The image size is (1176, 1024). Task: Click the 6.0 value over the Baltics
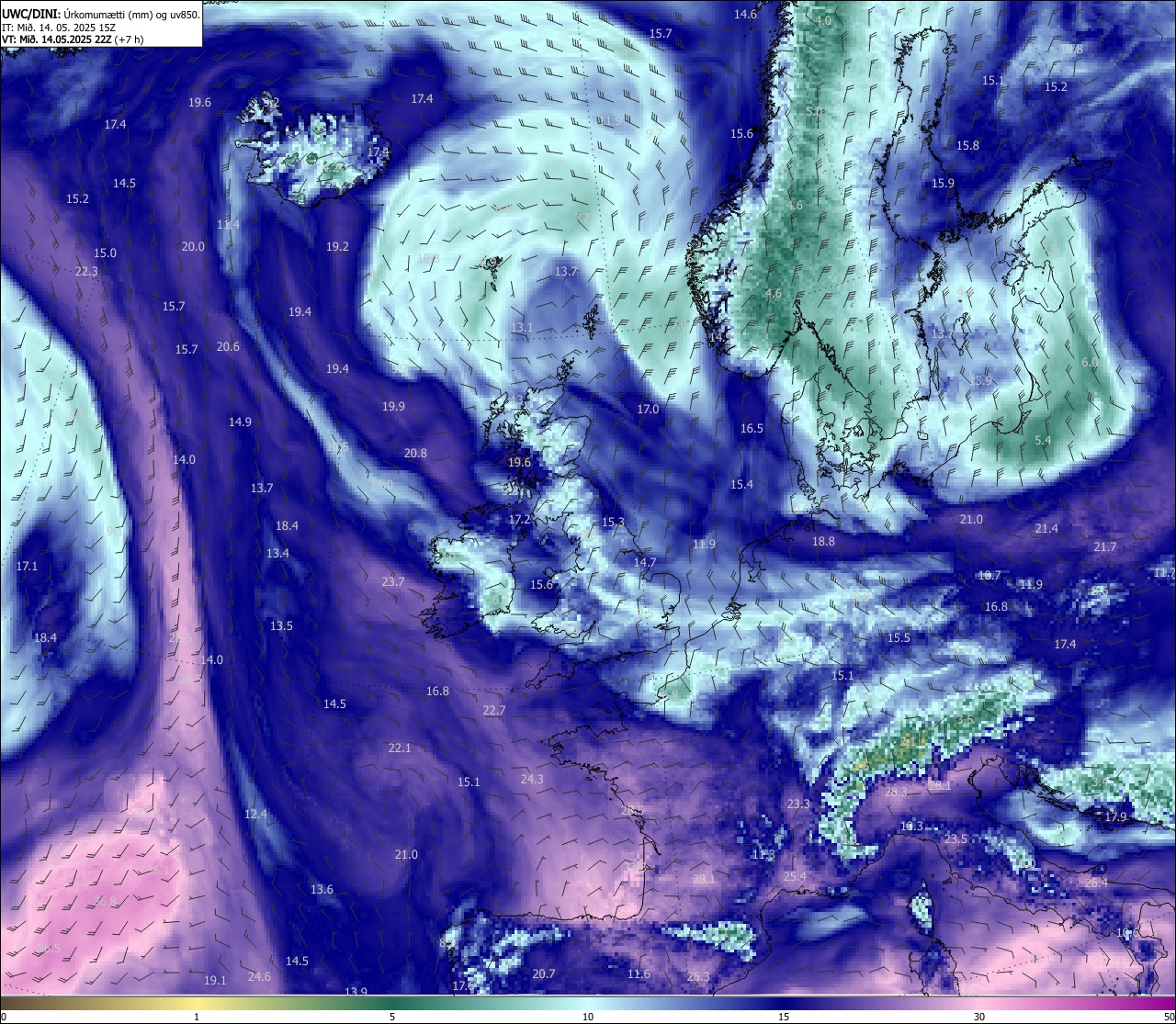[1090, 363]
